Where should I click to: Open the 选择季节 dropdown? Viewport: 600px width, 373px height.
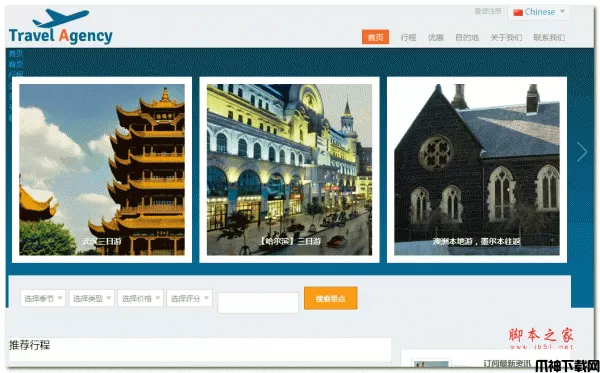pos(43,298)
